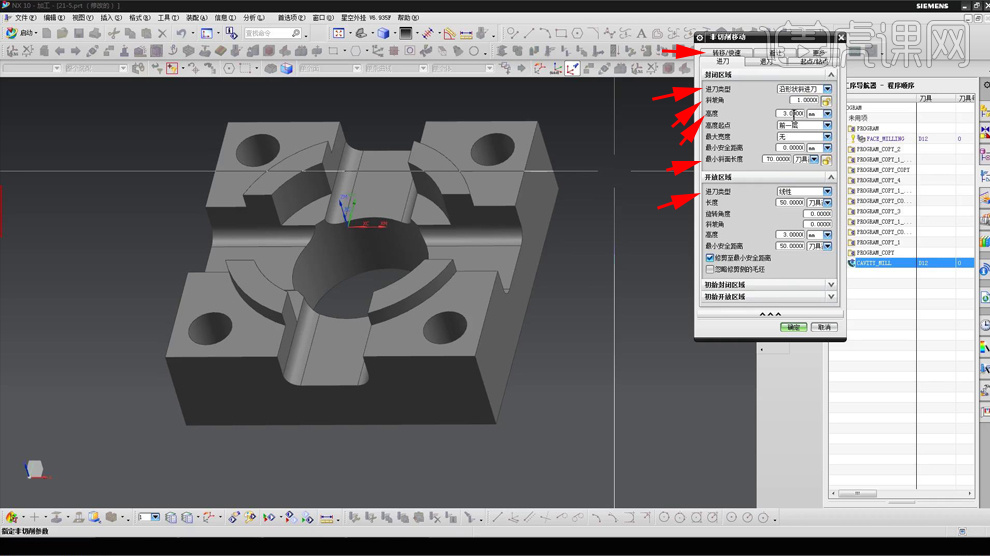This screenshot has height=556, width=990.
Task: Click the Undo arrow icon
Action: pos(181,33)
